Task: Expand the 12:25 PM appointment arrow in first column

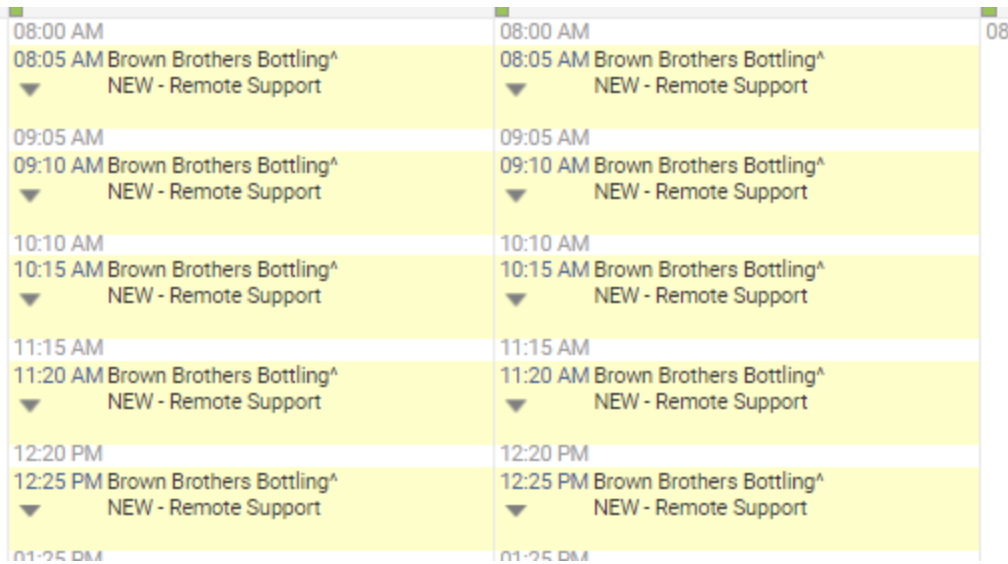Action: pos(30,511)
